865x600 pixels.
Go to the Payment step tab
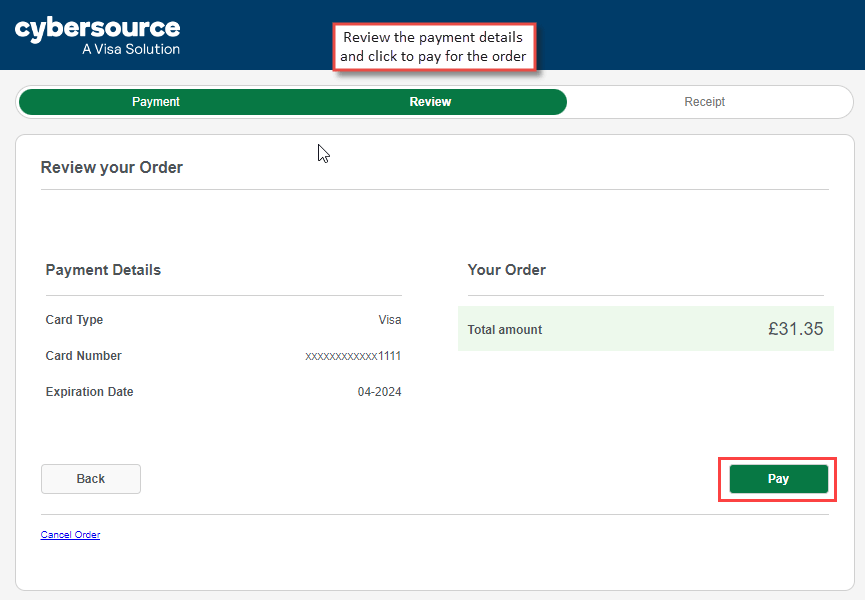click(156, 102)
